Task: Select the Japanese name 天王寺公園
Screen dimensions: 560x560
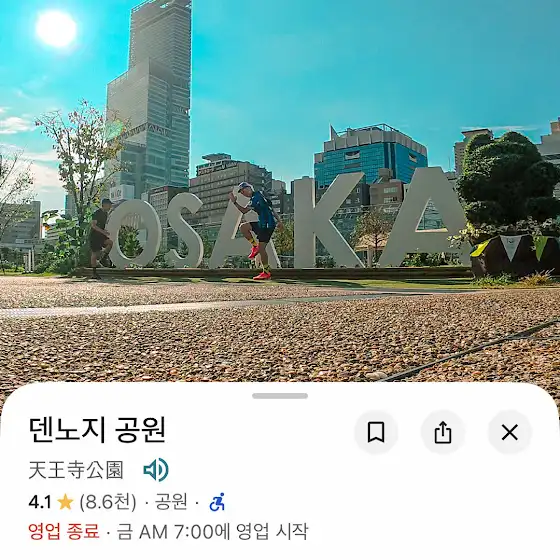Action: 76,470
